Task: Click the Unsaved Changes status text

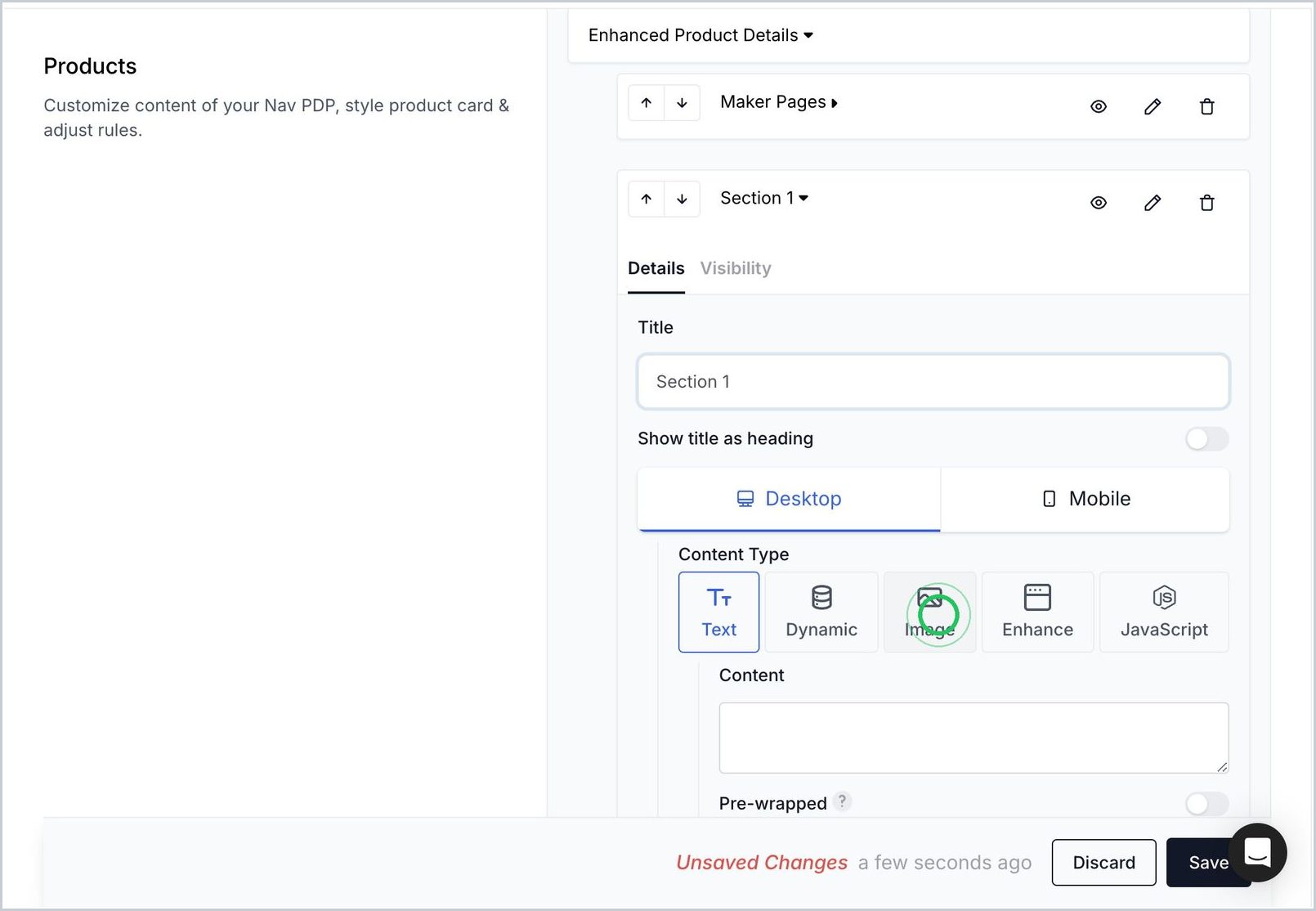Action: [x=762, y=863]
